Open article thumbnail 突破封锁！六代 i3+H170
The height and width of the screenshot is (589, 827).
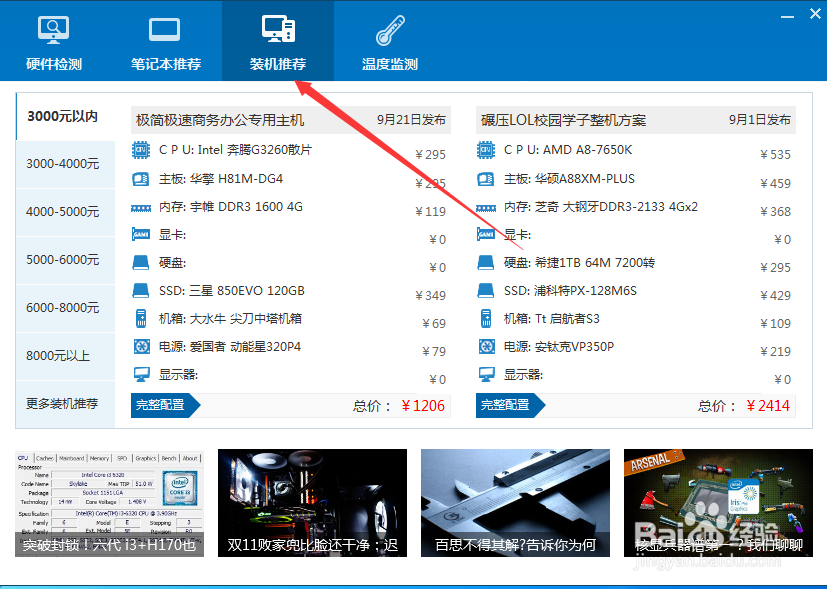coord(109,503)
